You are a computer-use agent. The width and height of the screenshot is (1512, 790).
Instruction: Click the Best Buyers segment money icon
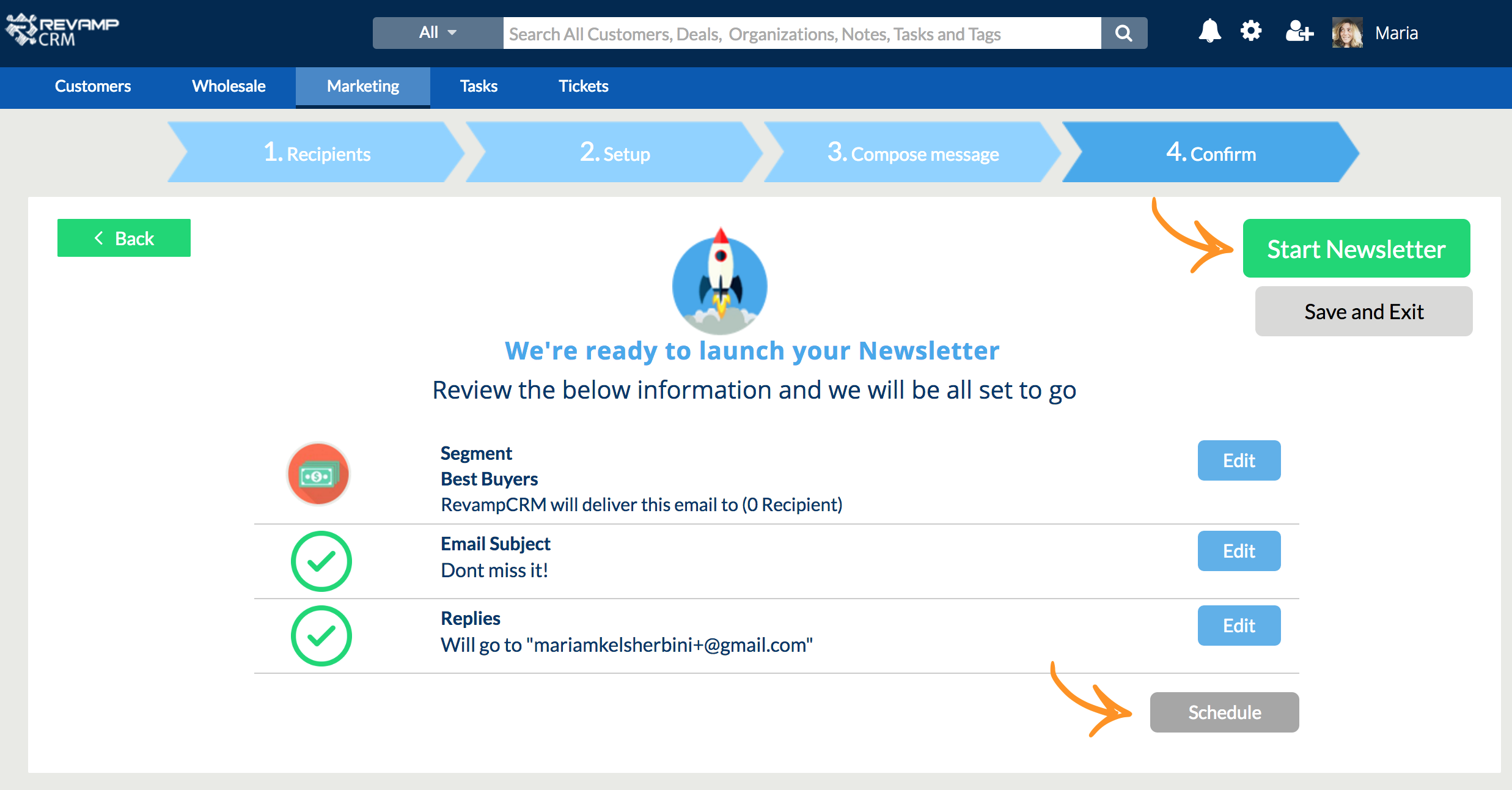pos(318,474)
